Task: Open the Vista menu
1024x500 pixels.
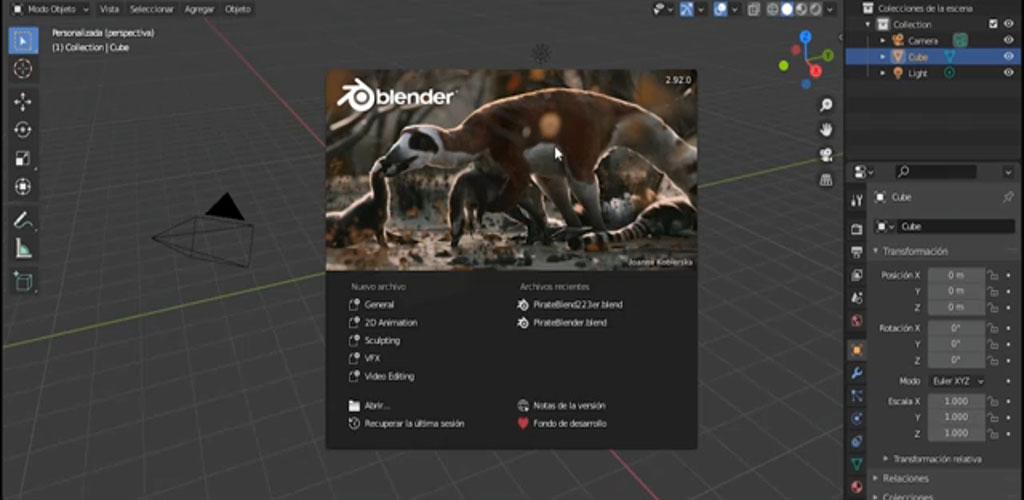Action: coord(108,9)
